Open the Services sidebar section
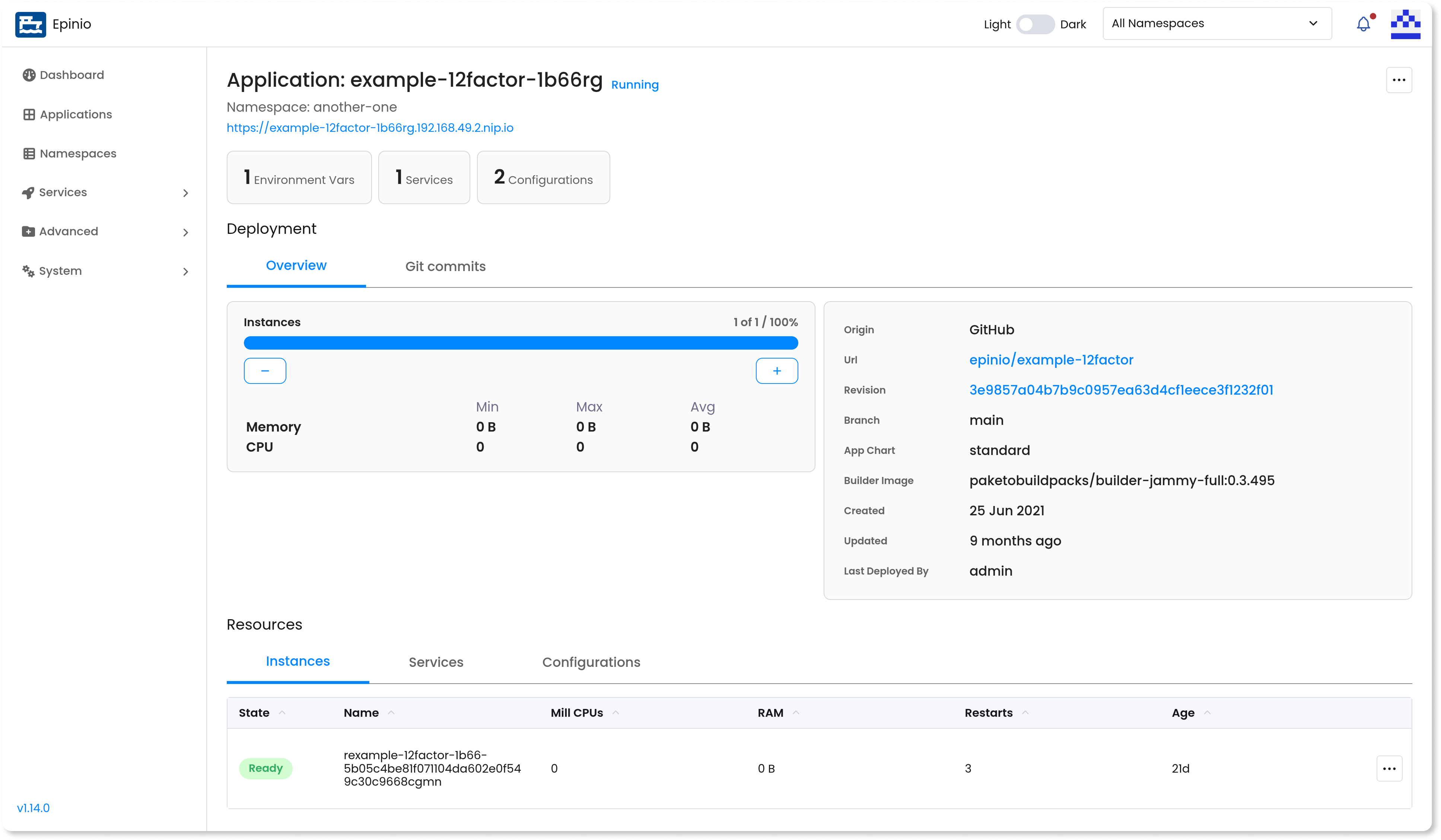The height and width of the screenshot is (840, 1441). 105,192
